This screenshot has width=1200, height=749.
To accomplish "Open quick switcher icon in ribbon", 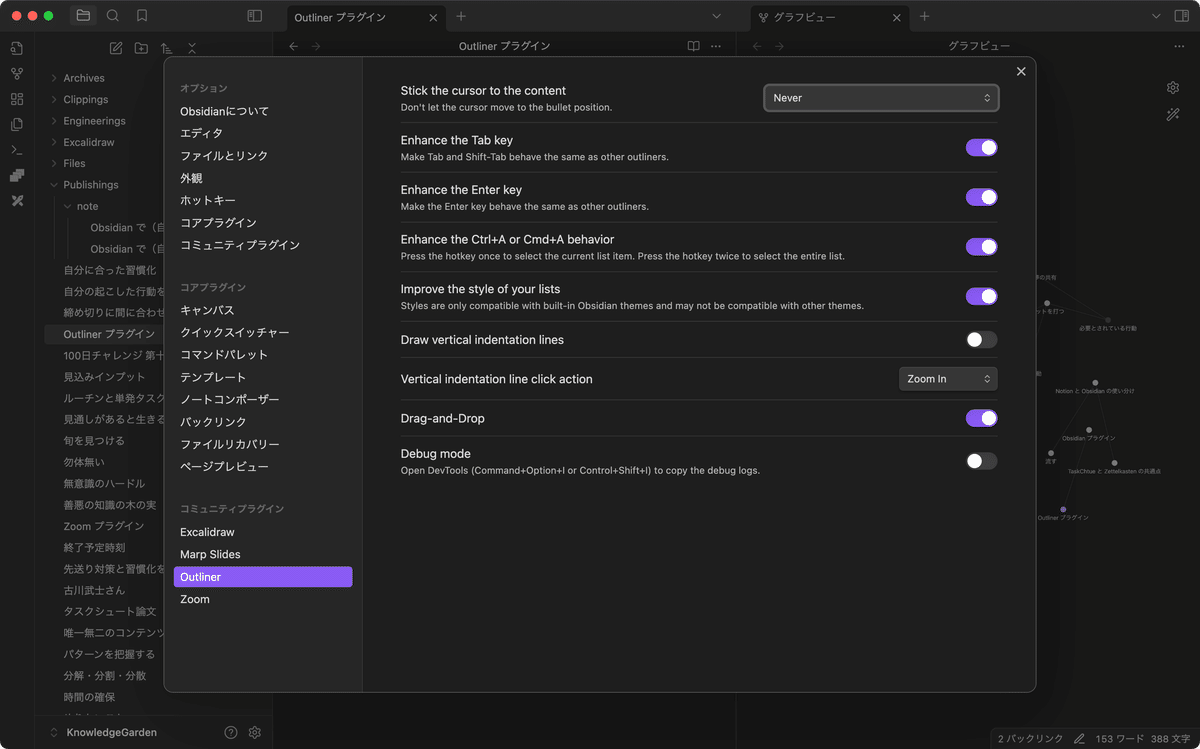I will tap(17, 48).
